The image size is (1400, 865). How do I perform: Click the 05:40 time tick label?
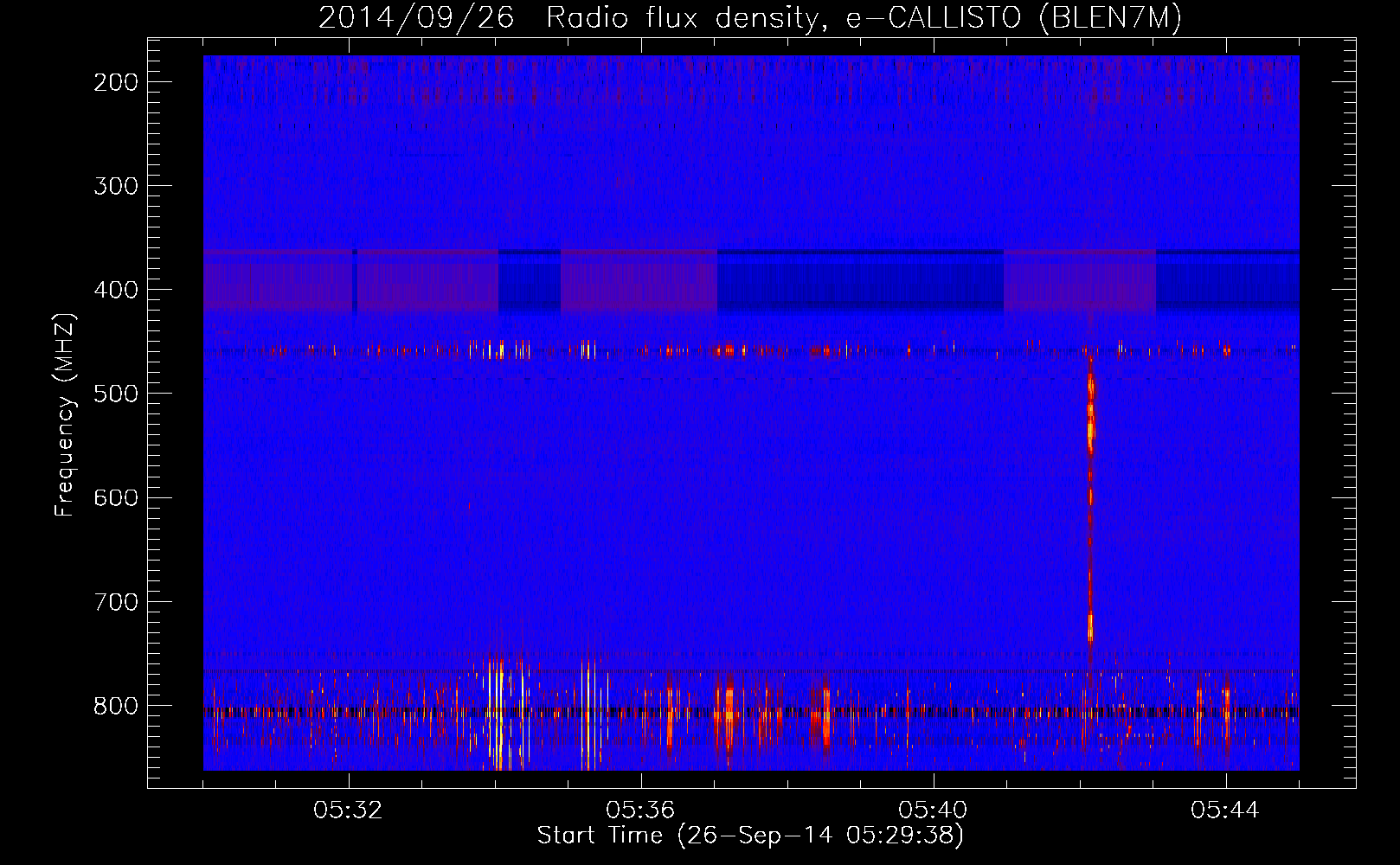coord(933,811)
